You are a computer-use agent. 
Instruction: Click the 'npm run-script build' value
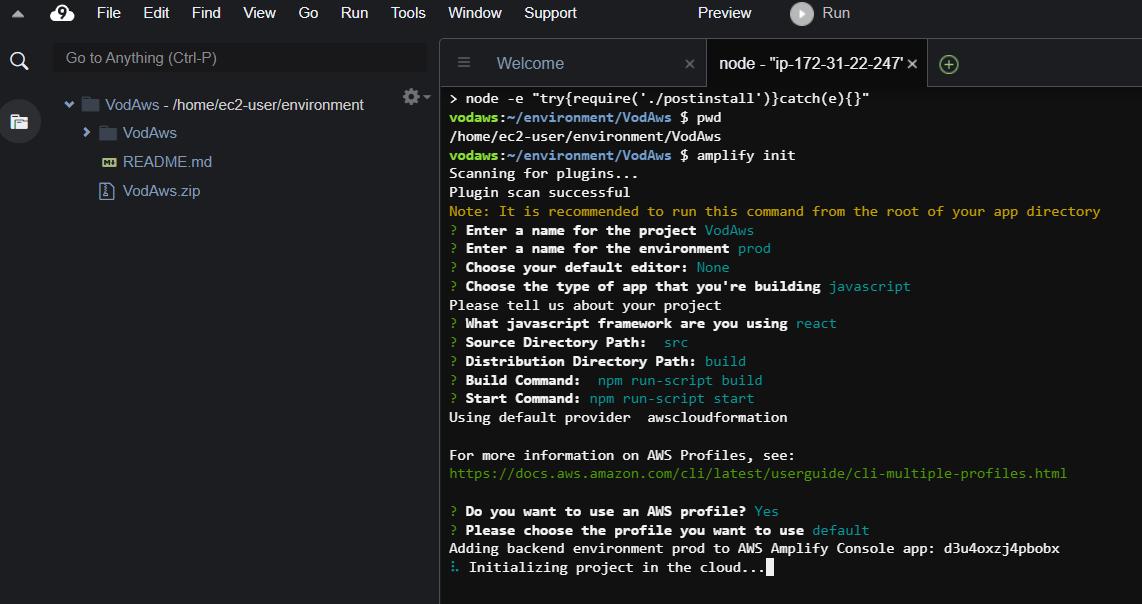click(x=680, y=380)
